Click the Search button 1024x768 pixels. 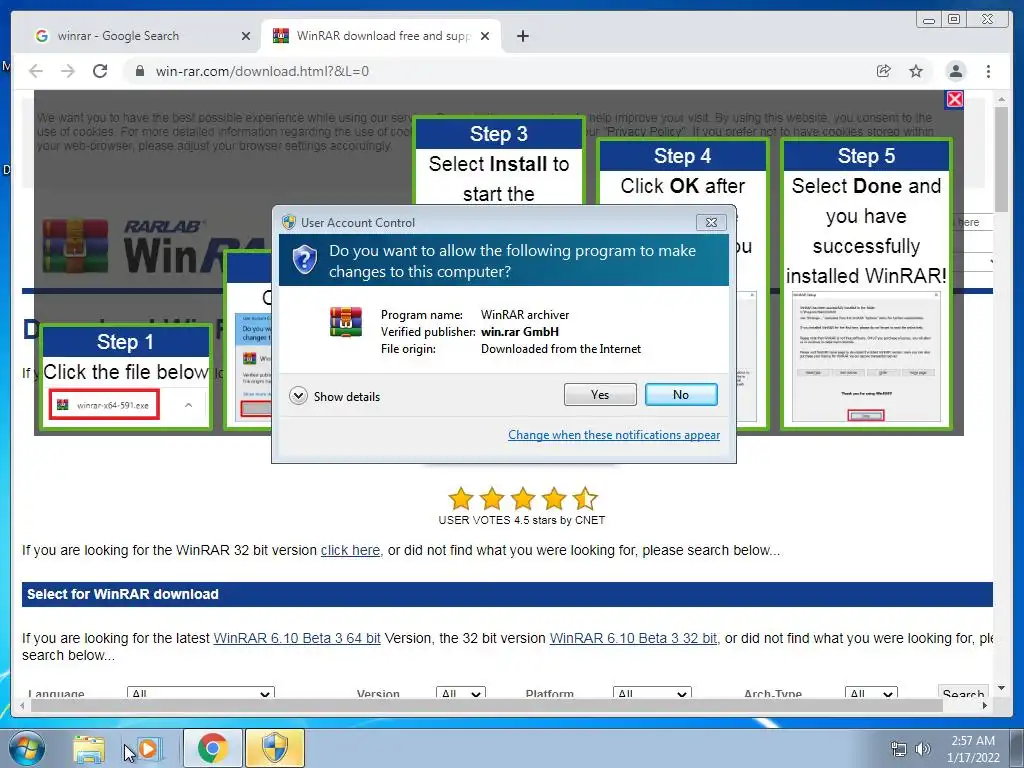[x=963, y=693]
